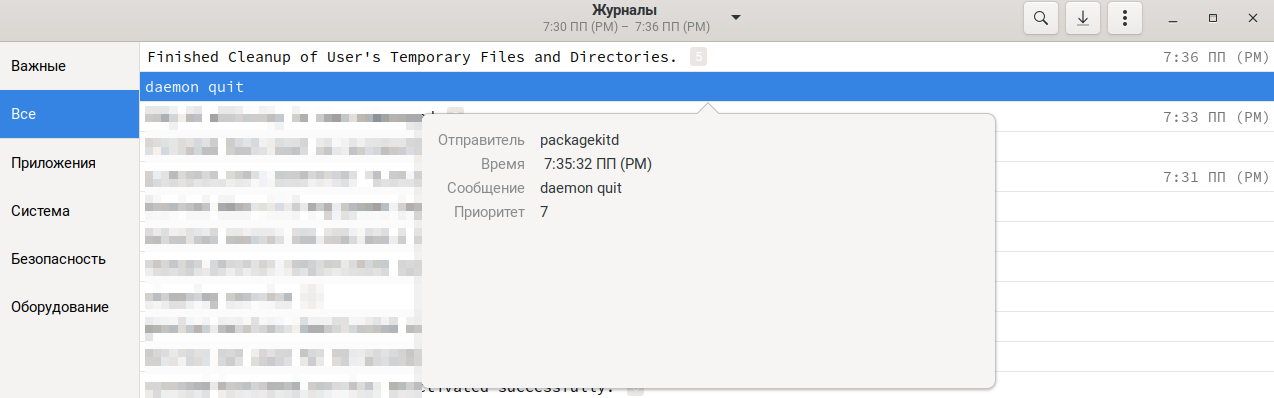
Task: Export logs with the download icon
Action: coord(1083,18)
